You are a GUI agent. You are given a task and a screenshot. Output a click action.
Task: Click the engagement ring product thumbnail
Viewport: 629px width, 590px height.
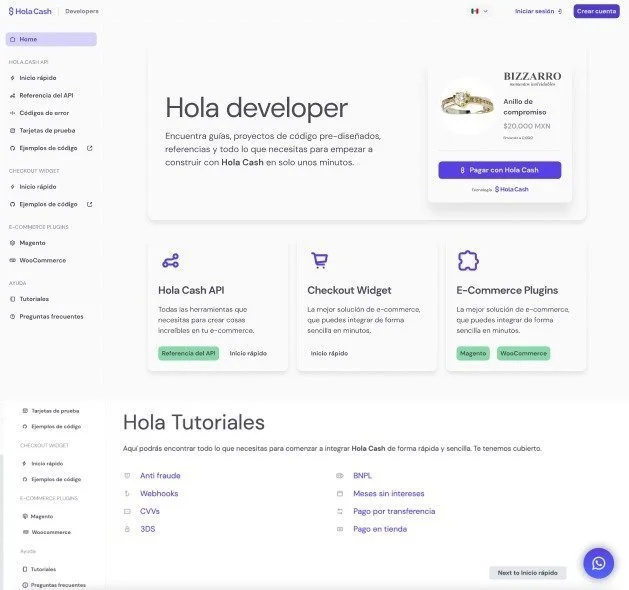[x=467, y=105]
